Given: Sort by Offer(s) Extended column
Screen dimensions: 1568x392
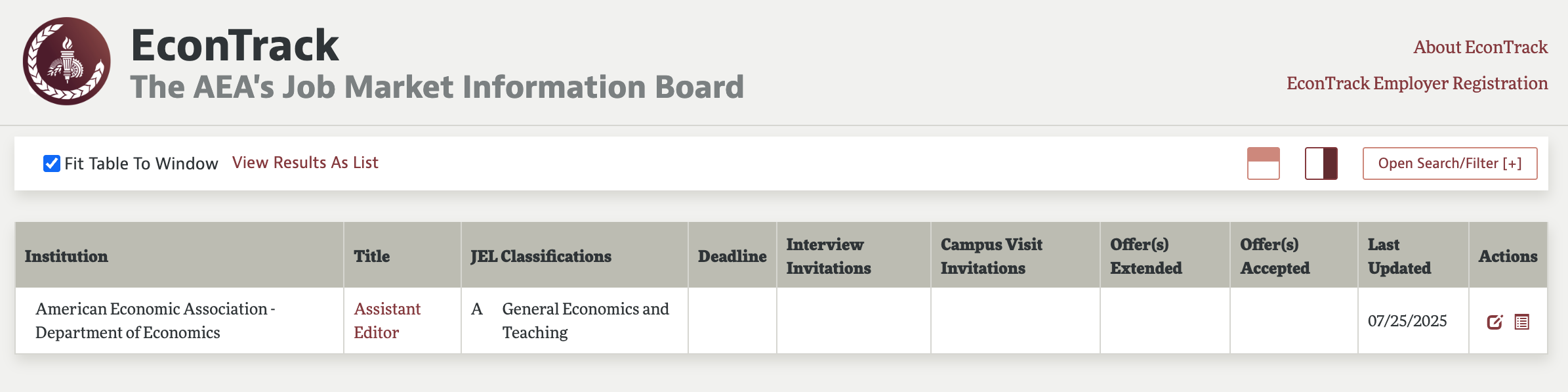Looking at the screenshot, I should pos(1146,256).
